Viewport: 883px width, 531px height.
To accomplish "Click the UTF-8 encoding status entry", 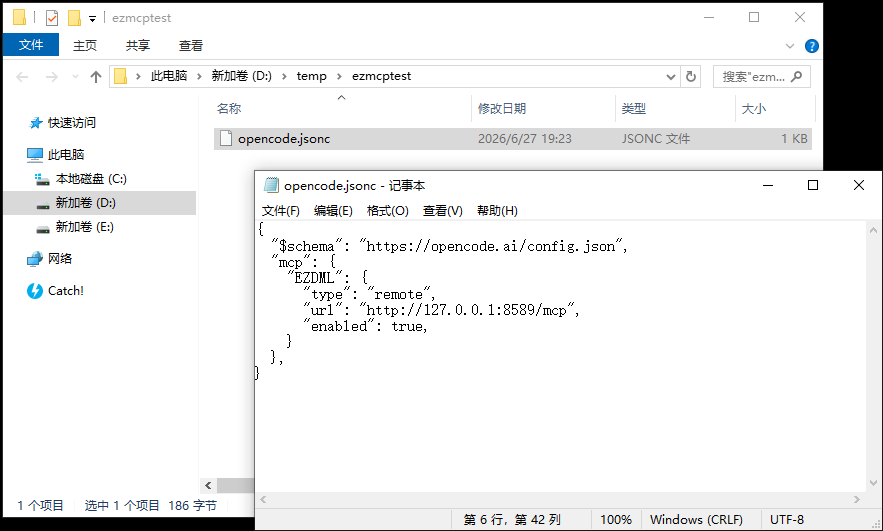I will pyautogui.click(x=787, y=520).
